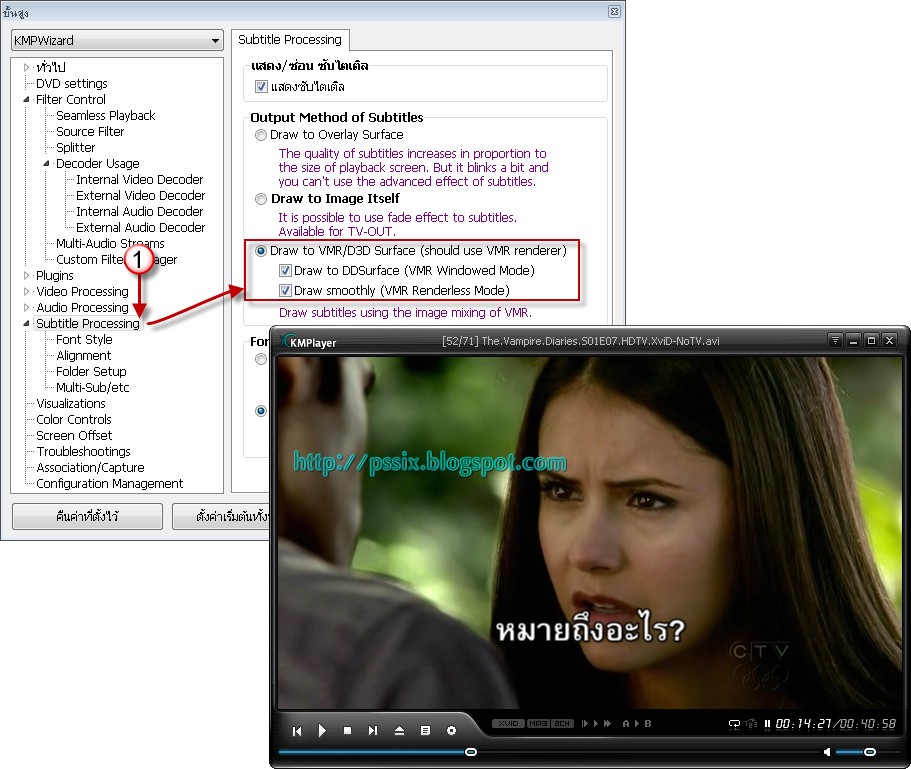Open Visualizations settings
Screen dimensions: 911x769
point(71,403)
